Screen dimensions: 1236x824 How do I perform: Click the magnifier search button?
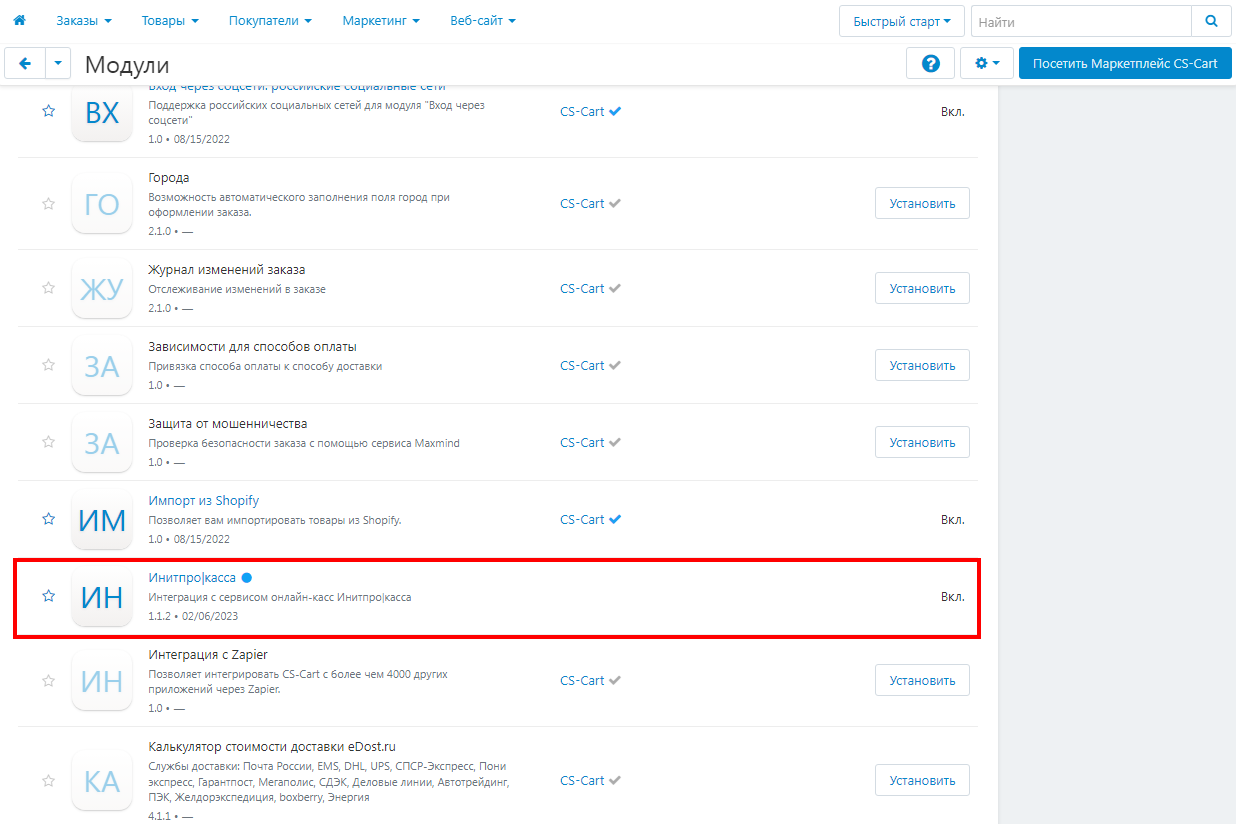(x=1211, y=21)
